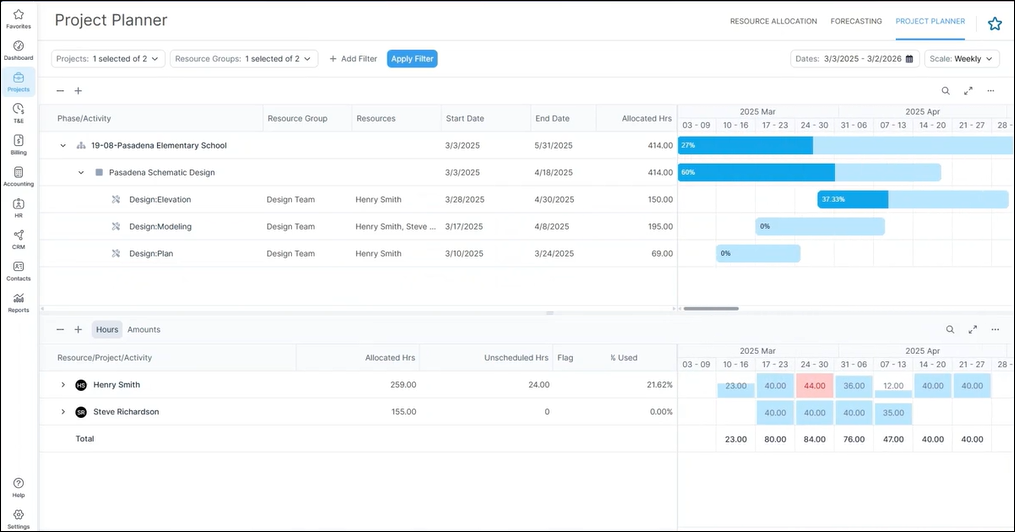
Task: Collapse the Pasadena Schematic Design phase
Action: coord(81,173)
